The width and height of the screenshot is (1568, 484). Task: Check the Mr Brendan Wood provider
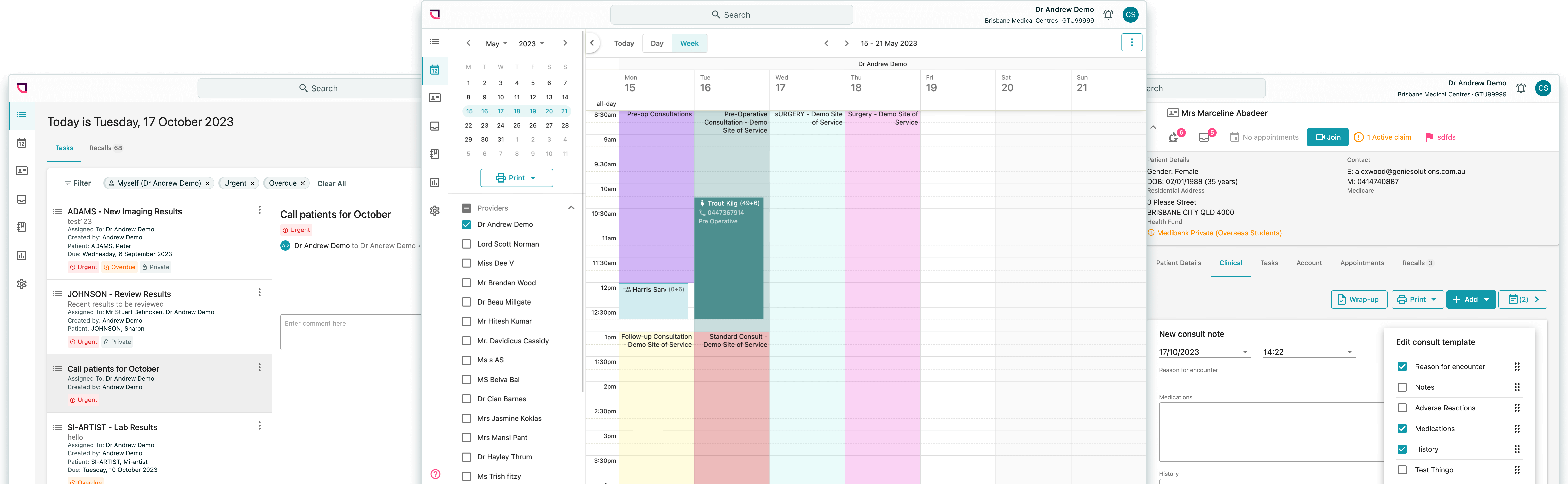pos(466,283)
